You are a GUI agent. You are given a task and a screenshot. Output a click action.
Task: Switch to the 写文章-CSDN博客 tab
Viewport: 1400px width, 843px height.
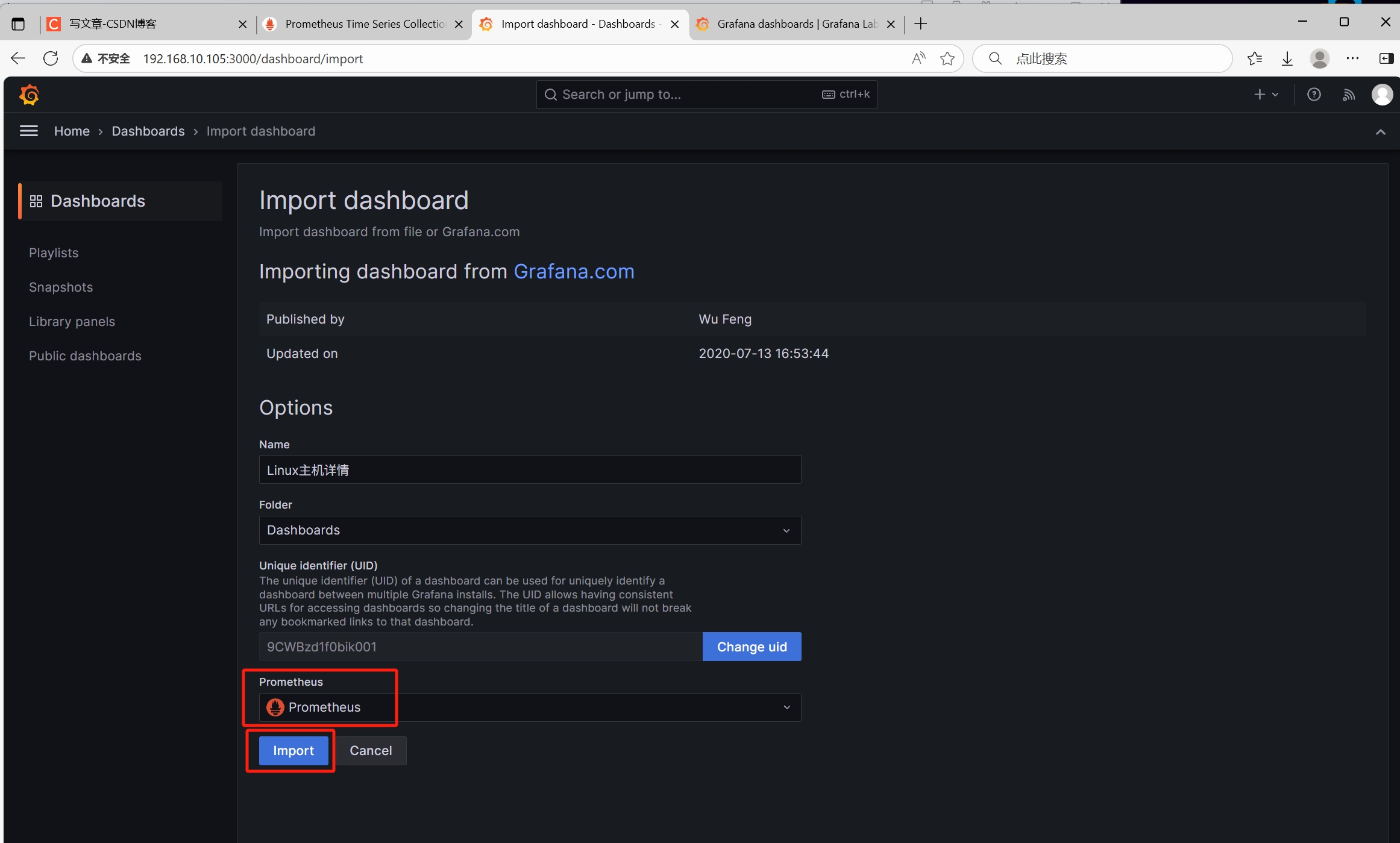click(146, 24)
